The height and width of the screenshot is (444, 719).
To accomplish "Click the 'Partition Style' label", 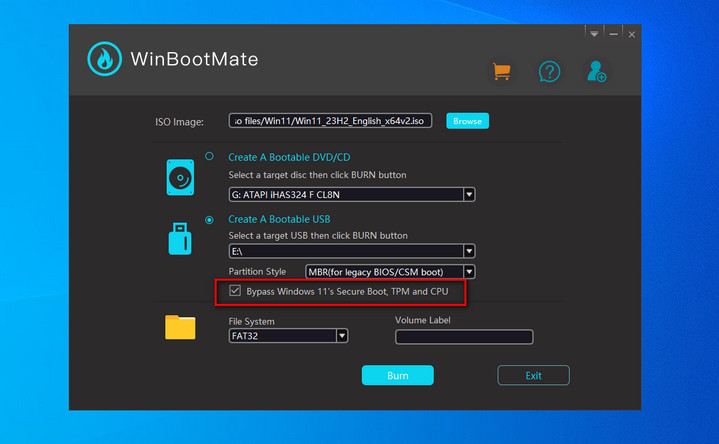I will pyautogui.click(x=257, y=272).
